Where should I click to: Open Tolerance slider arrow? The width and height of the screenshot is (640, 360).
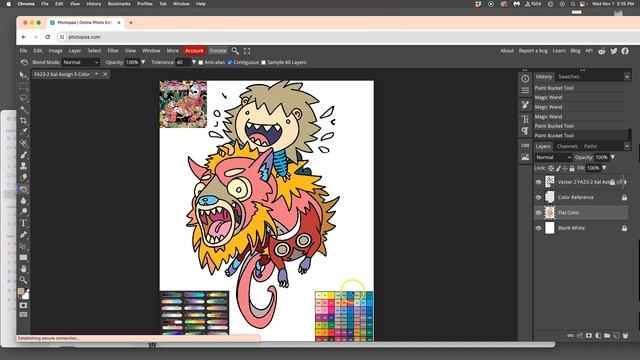tap(194, 62)
